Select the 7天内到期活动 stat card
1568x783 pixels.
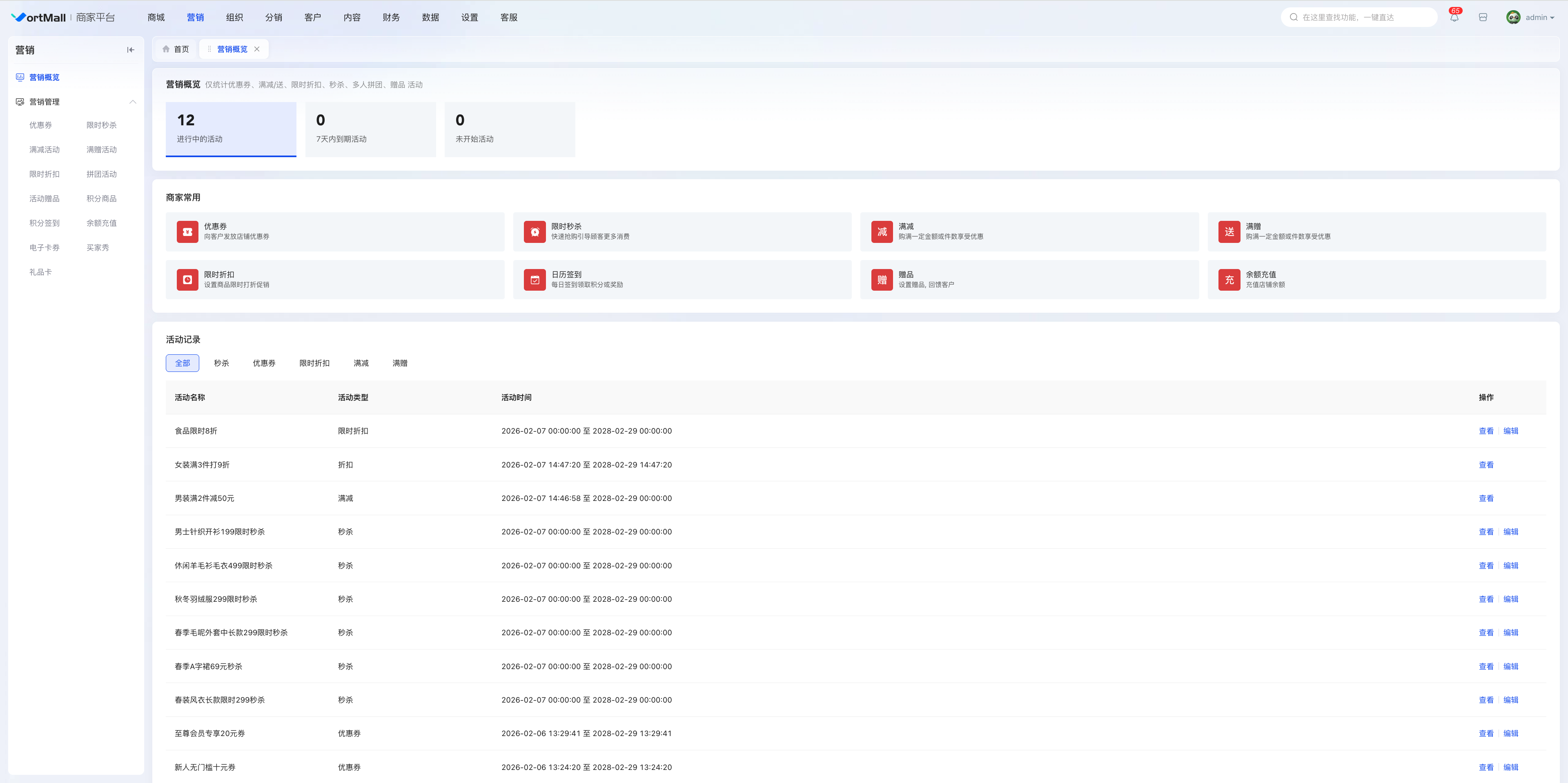[x=371, y=129]
